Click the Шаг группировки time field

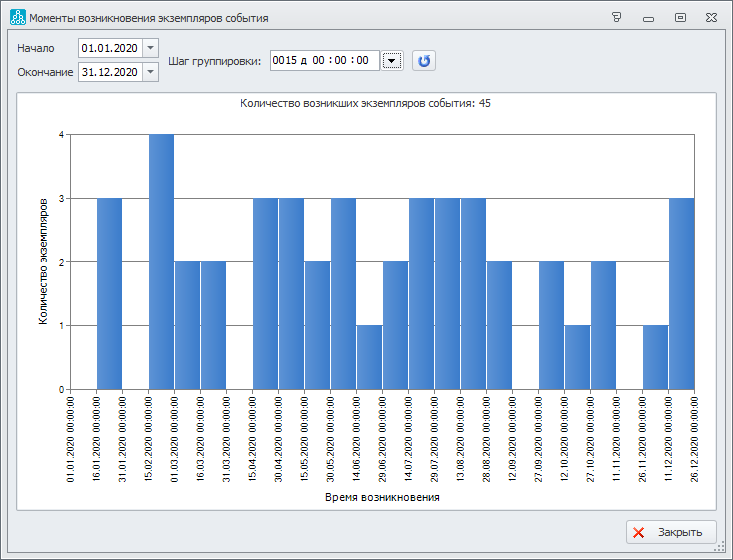324,61
